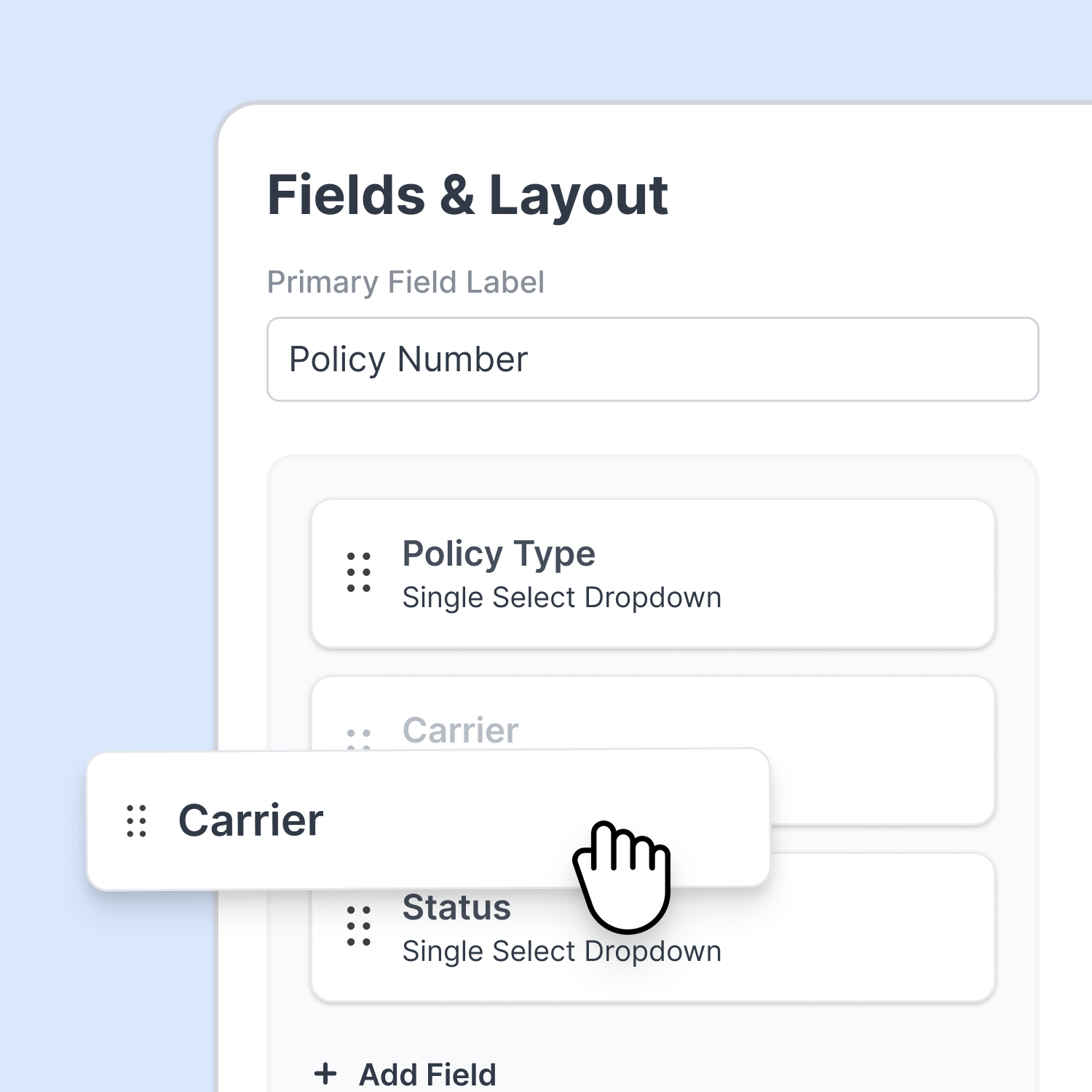The image size is (1092, 1092).
Task: Click the faded Carrier placeholder drag handle
Action: [358, 738]
